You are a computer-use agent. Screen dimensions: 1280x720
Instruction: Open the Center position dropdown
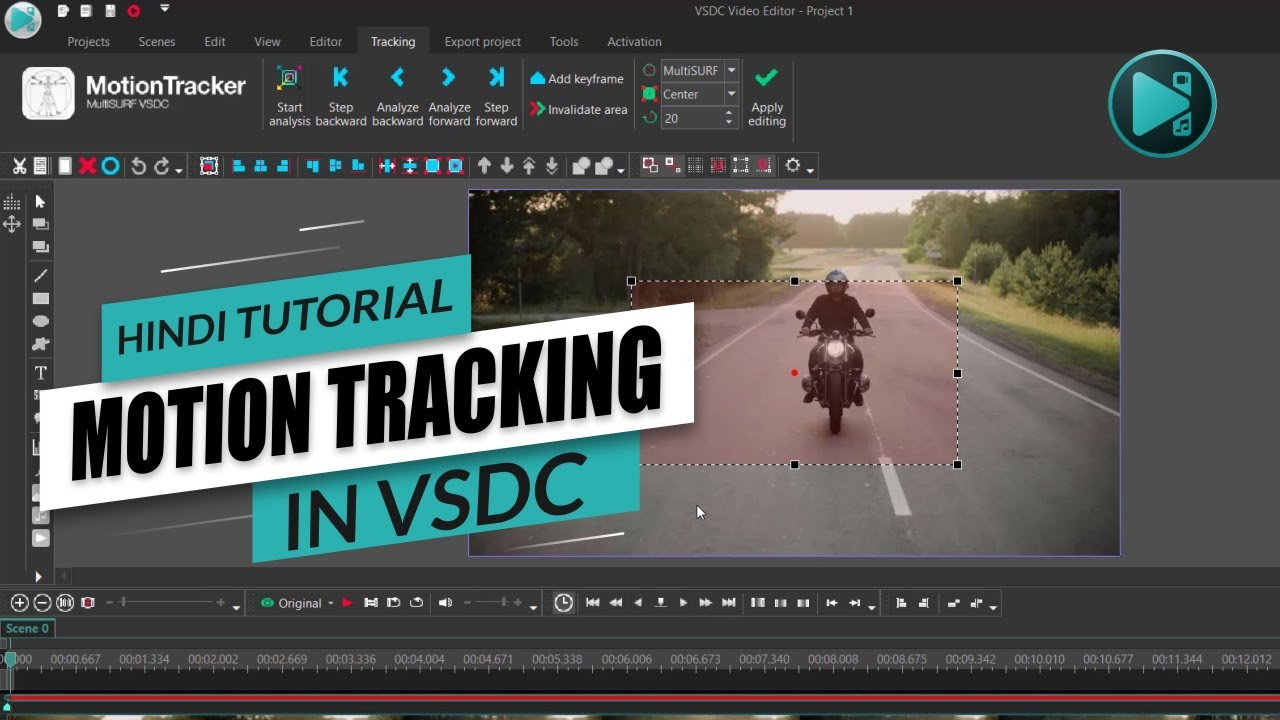[732, 94]
